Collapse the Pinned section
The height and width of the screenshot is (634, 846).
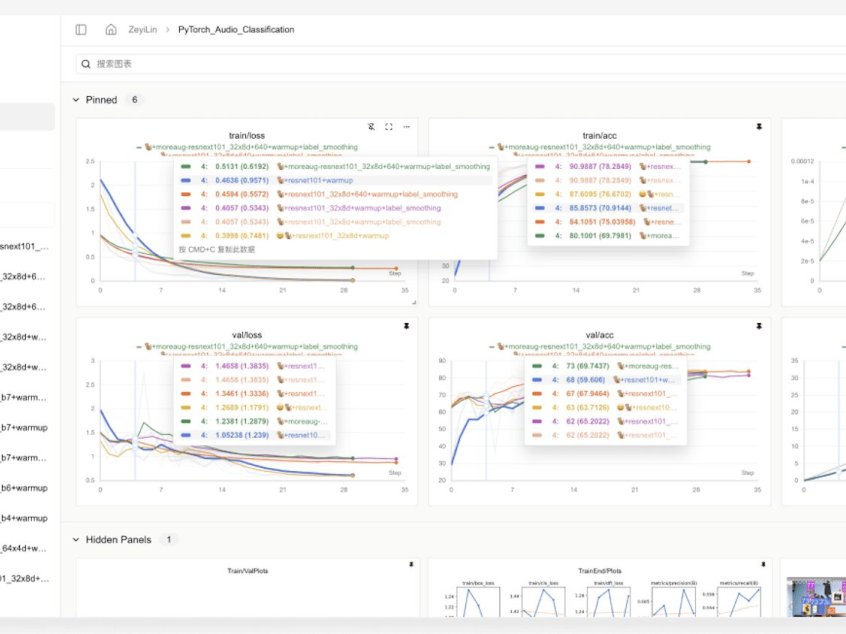tap(76, 100)
